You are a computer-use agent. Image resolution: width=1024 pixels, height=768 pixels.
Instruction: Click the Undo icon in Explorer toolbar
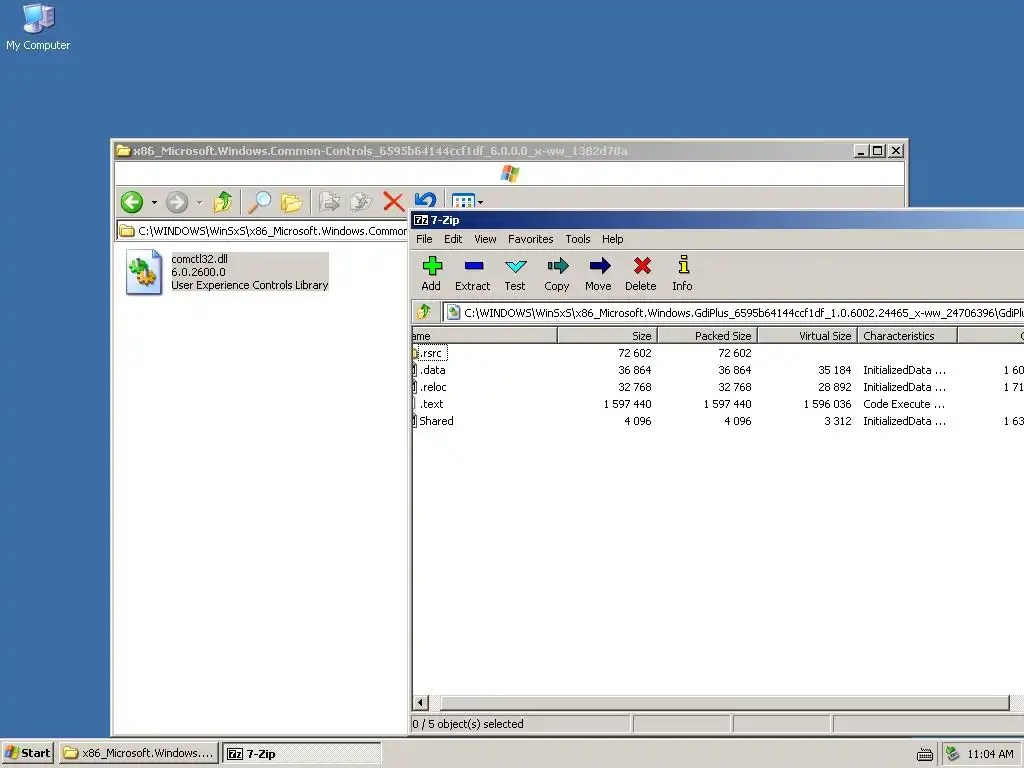pyautogui.click(x=424, y=200)
